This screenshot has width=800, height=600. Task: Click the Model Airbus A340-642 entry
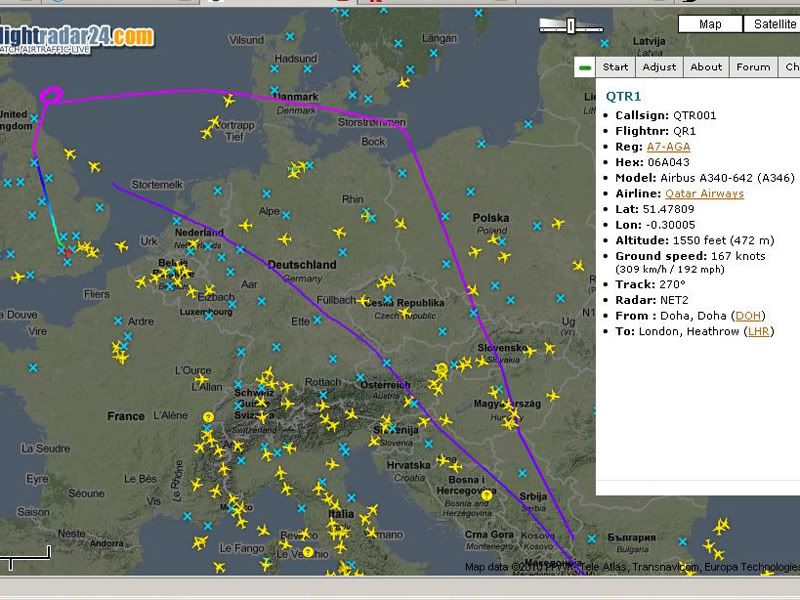(x=705, y=178)
